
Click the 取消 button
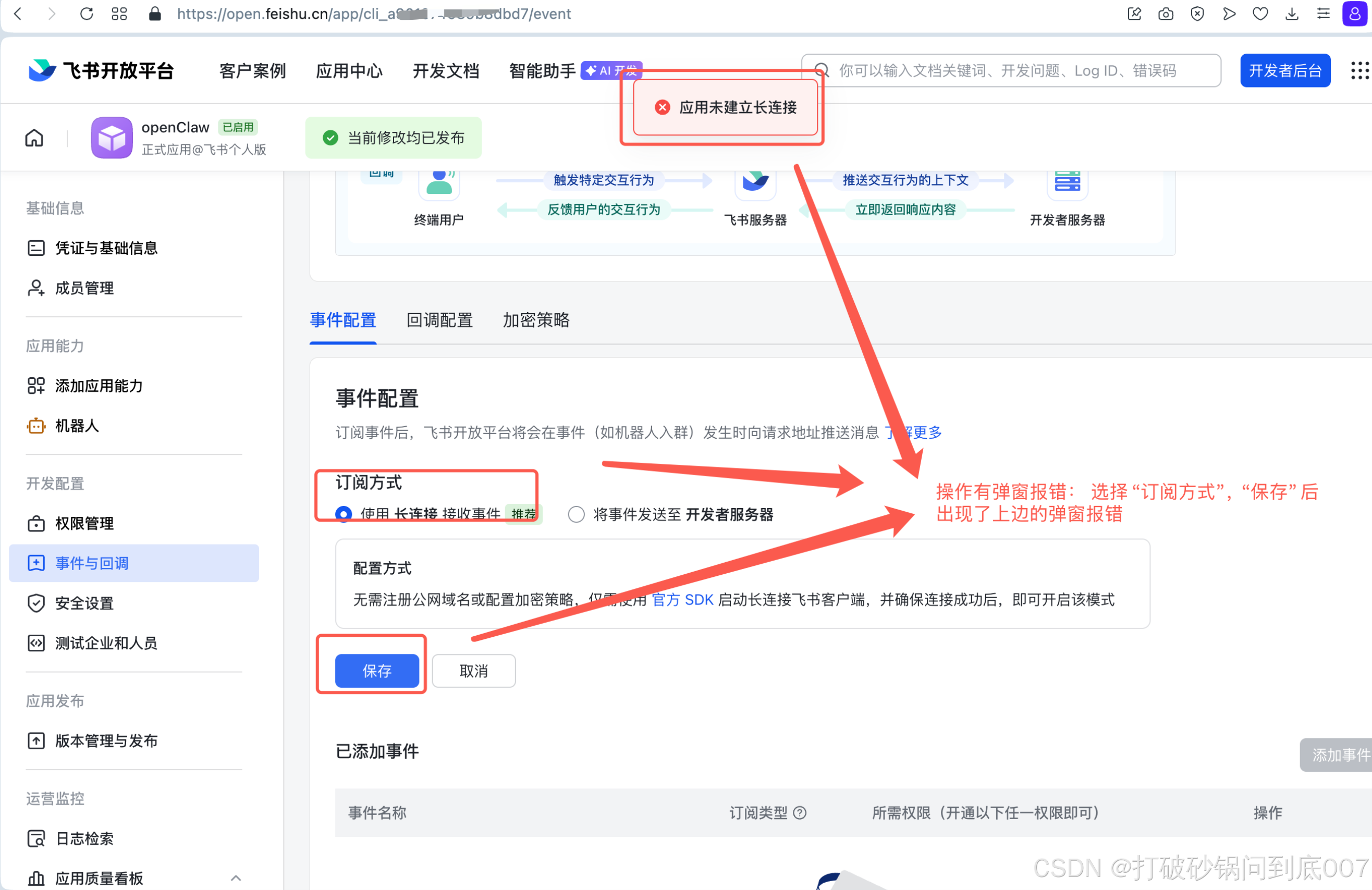473,671
